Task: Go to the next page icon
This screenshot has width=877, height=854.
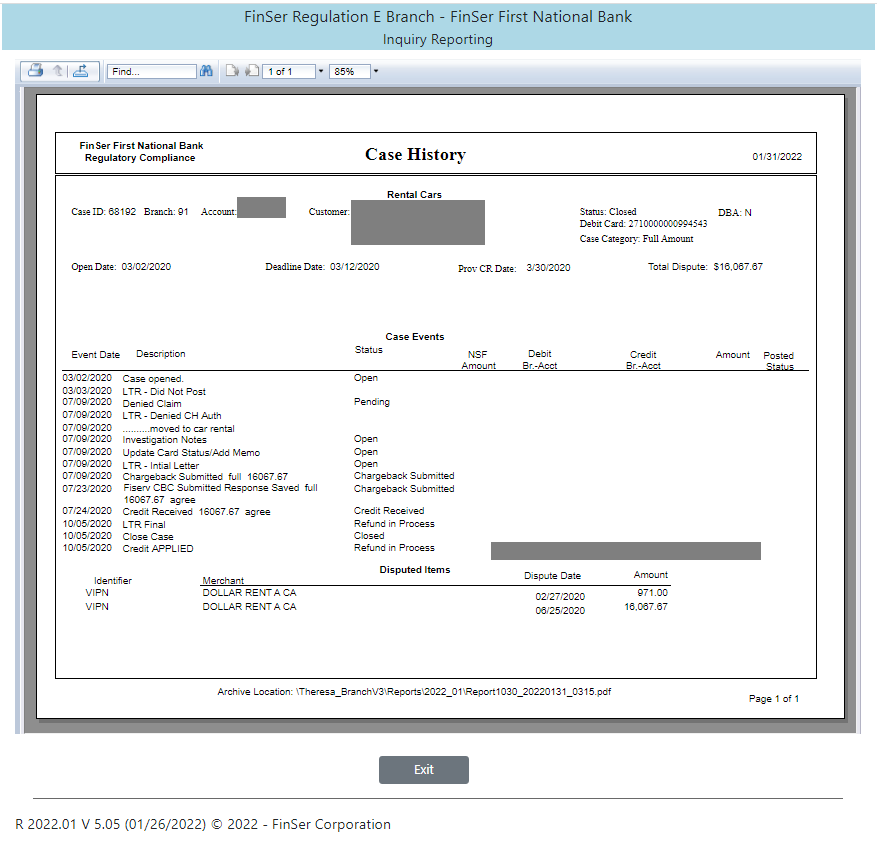Action: pyautogui.click(x=232, y=71)
